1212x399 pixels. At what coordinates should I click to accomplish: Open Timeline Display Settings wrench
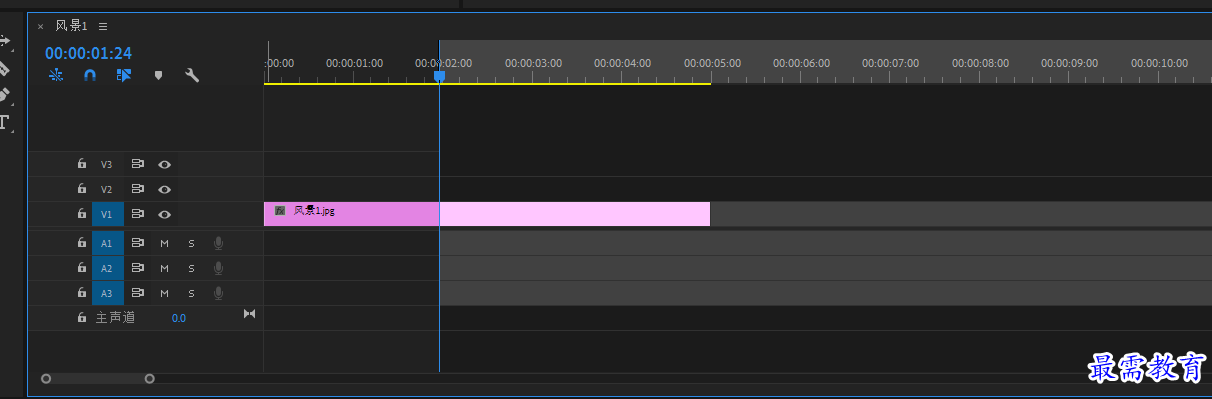pyautogui.click(x=192, y=75)
